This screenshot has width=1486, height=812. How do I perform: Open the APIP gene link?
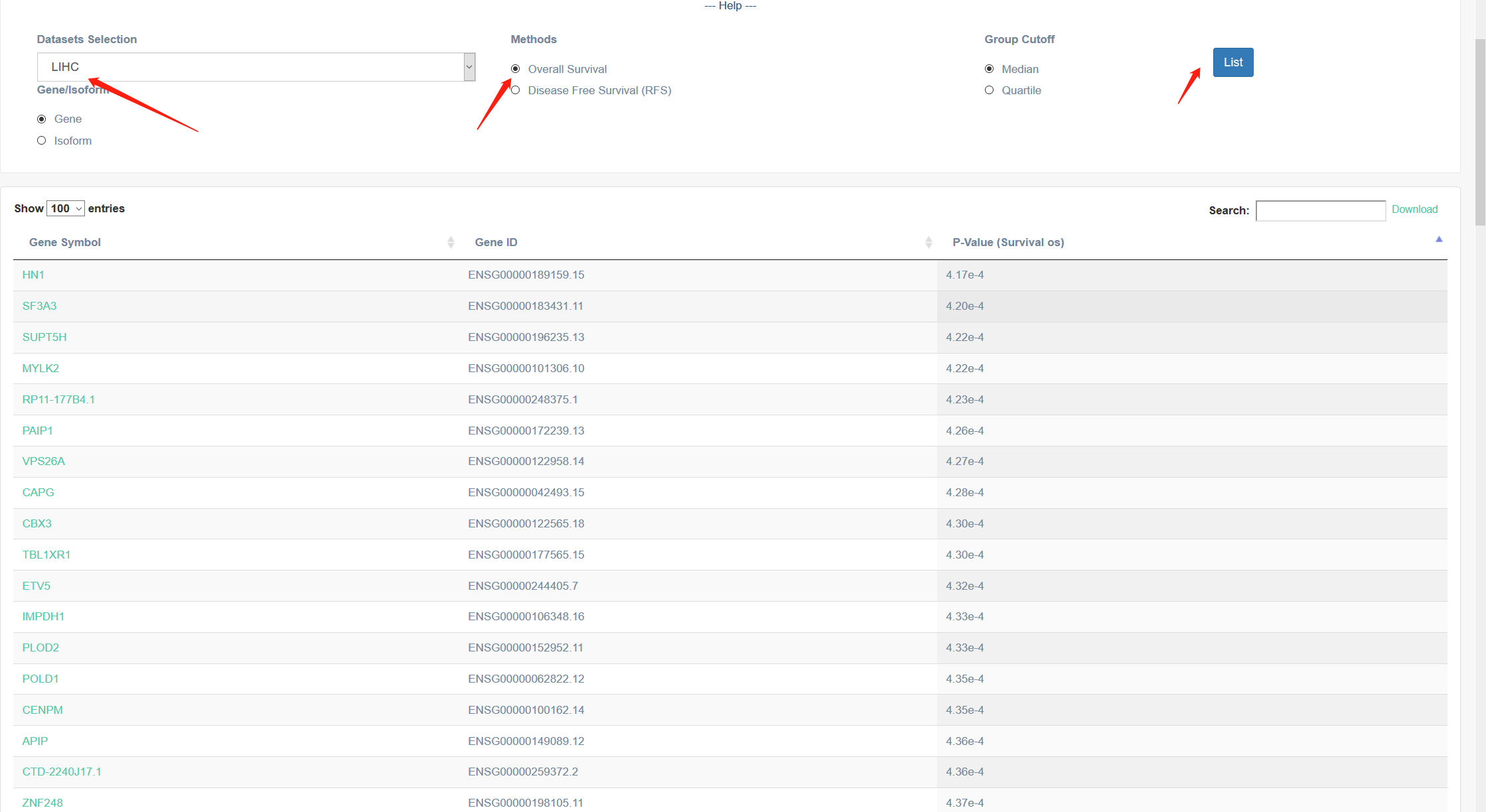coord(35,741)
